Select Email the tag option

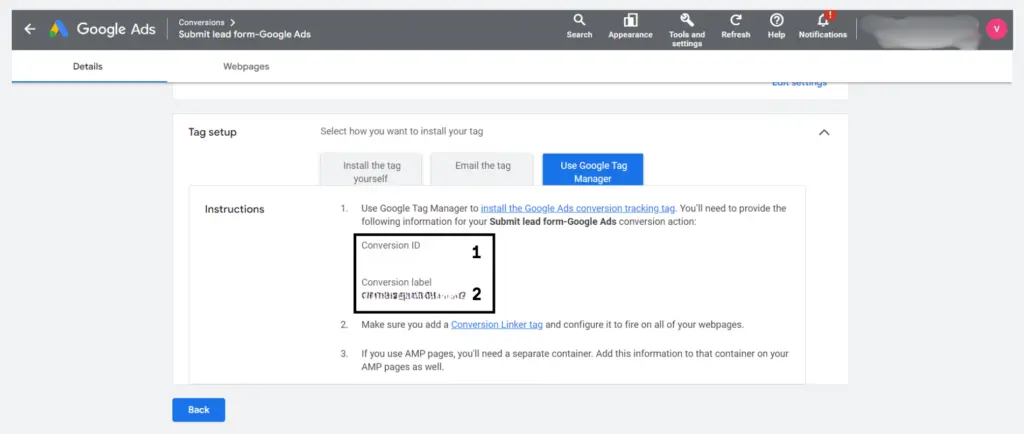[483, 171]
